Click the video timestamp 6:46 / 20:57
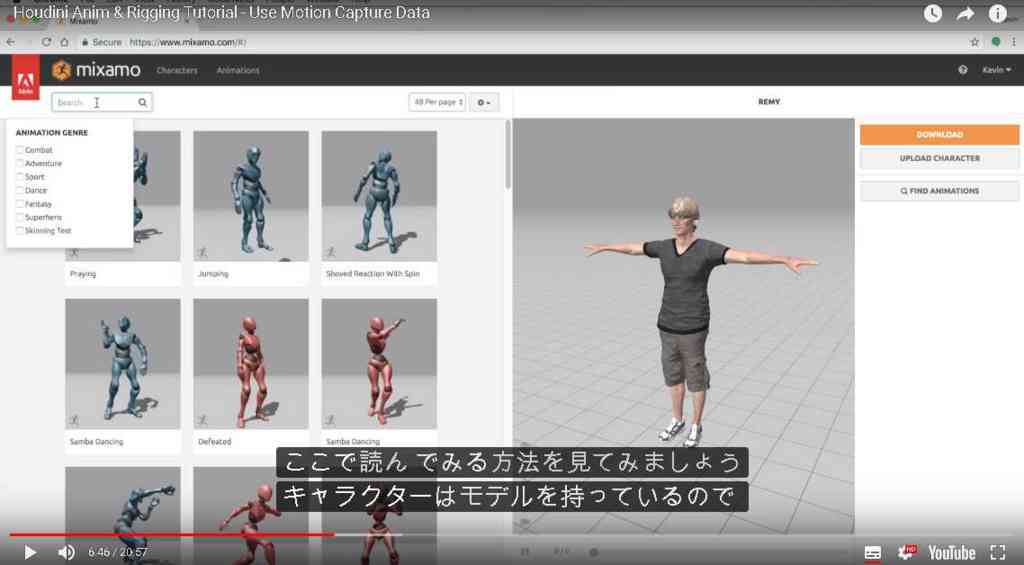1024x565 pixels. pos(118,553)
